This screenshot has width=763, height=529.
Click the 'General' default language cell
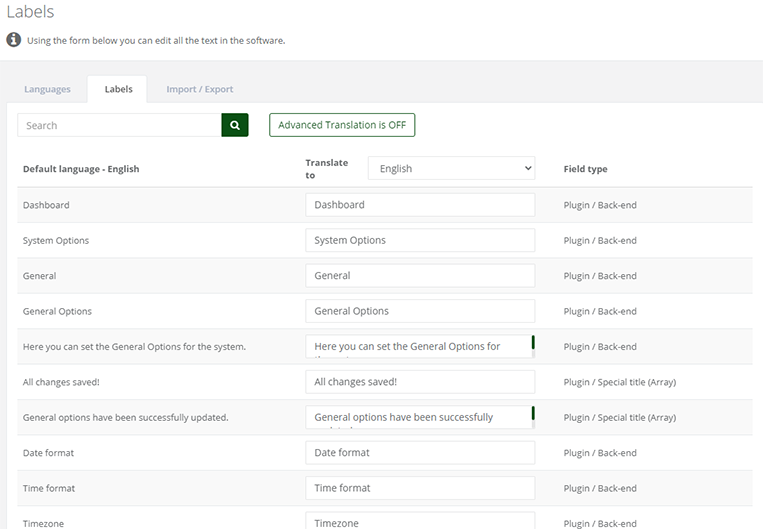click(x=39, y=276)
